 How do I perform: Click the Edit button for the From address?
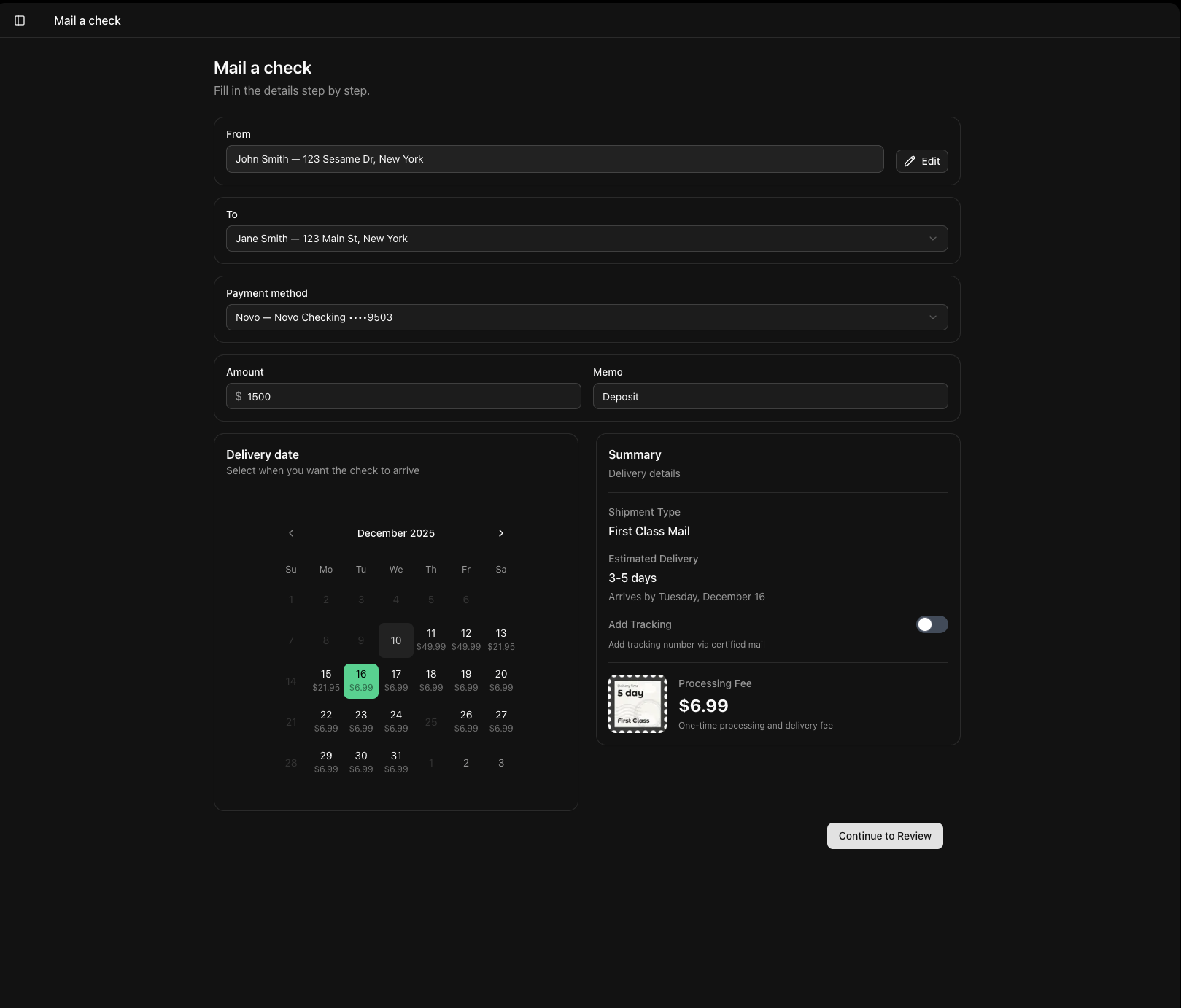pos(921,161)
